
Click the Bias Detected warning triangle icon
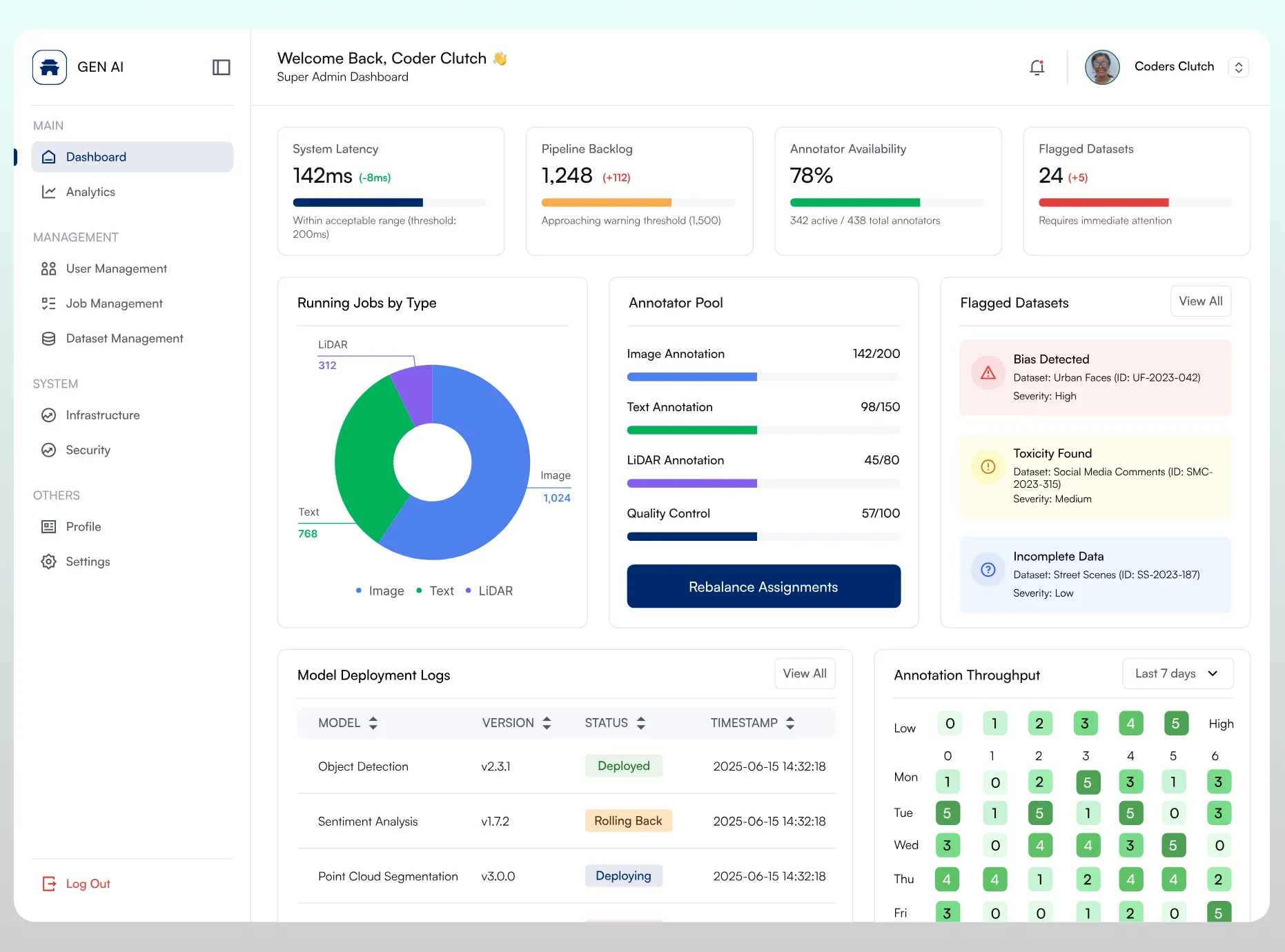coord(988,373)
